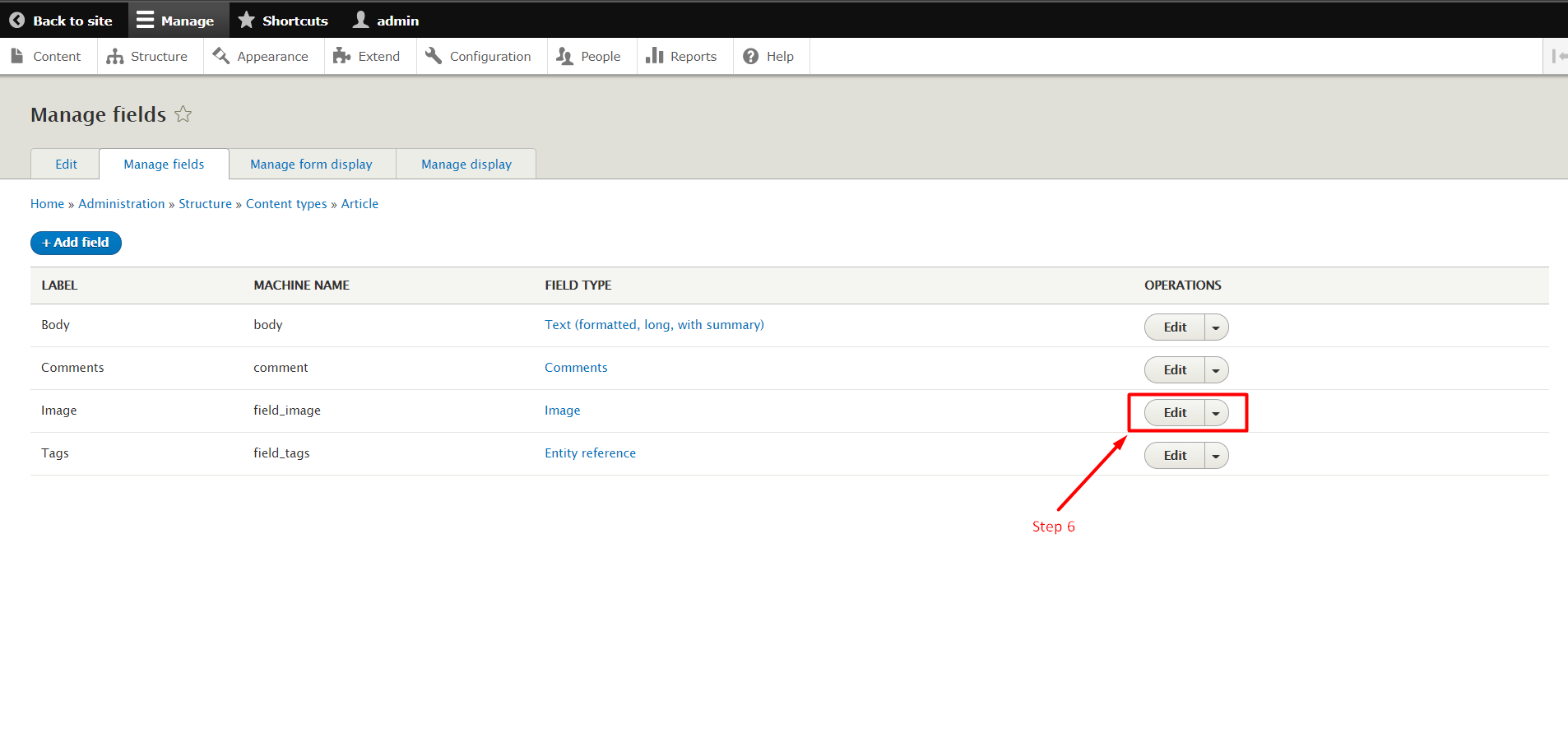Click the Machine Name column header

pyautogui.click(x=302, y=285)
